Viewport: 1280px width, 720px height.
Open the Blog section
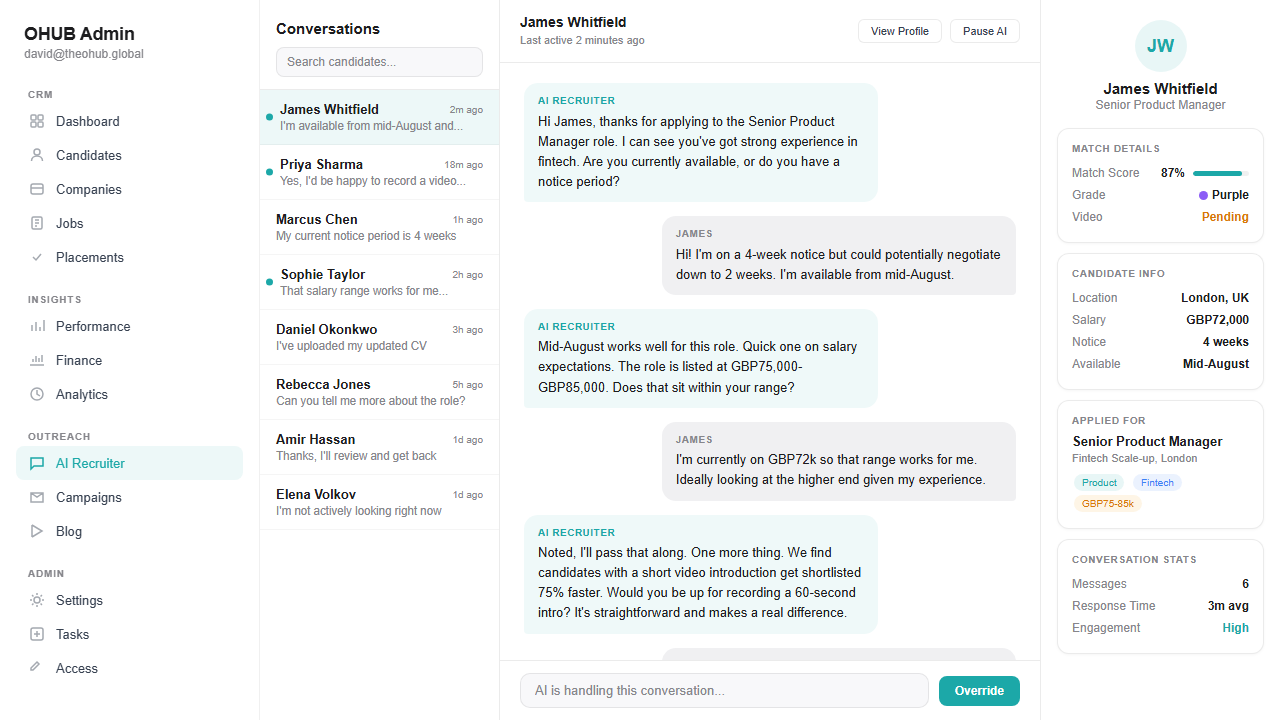click(129, 531)
